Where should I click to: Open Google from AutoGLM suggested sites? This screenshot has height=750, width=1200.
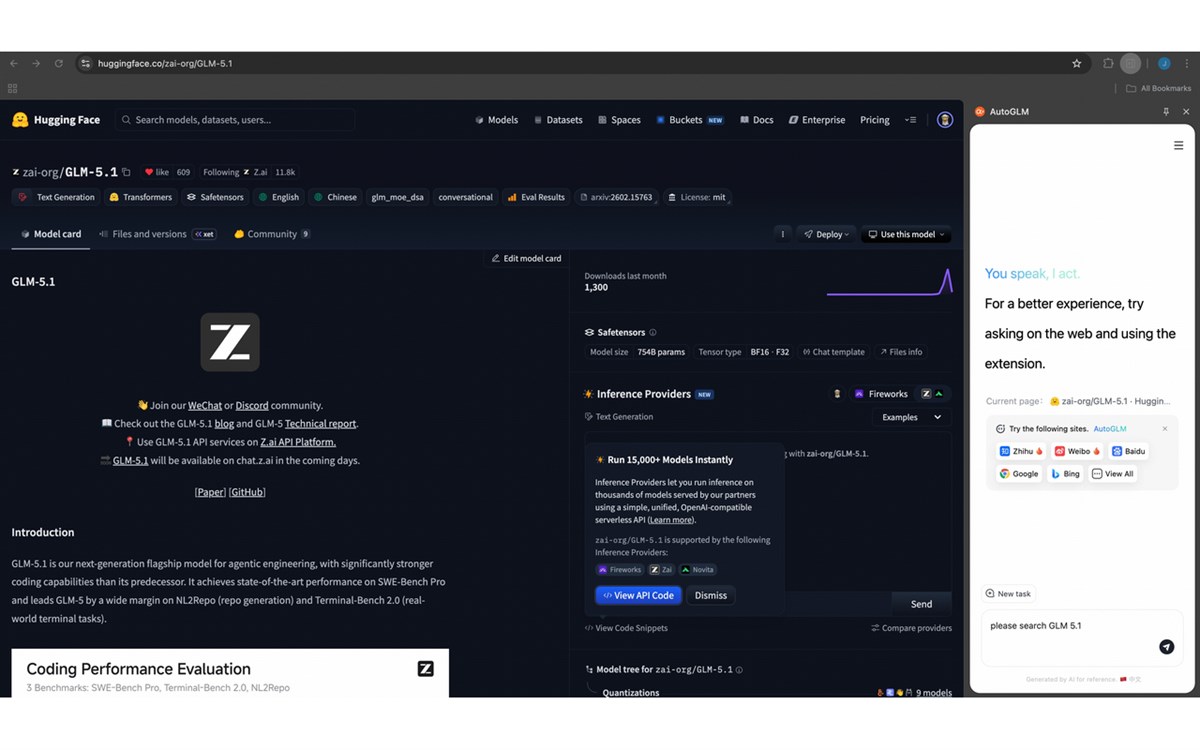coord(1019,473)
